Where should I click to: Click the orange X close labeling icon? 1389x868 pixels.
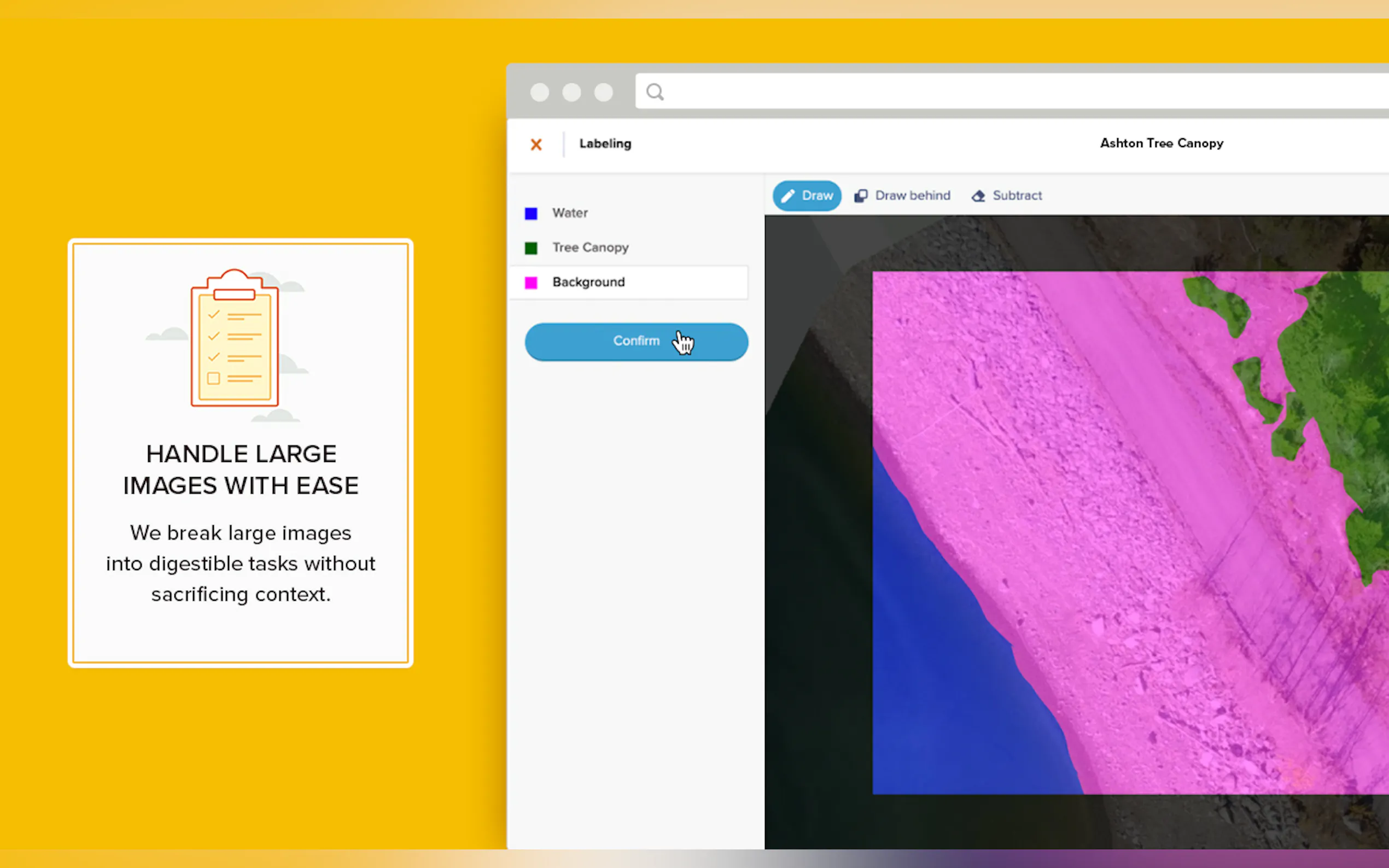(x=536, y=144)
